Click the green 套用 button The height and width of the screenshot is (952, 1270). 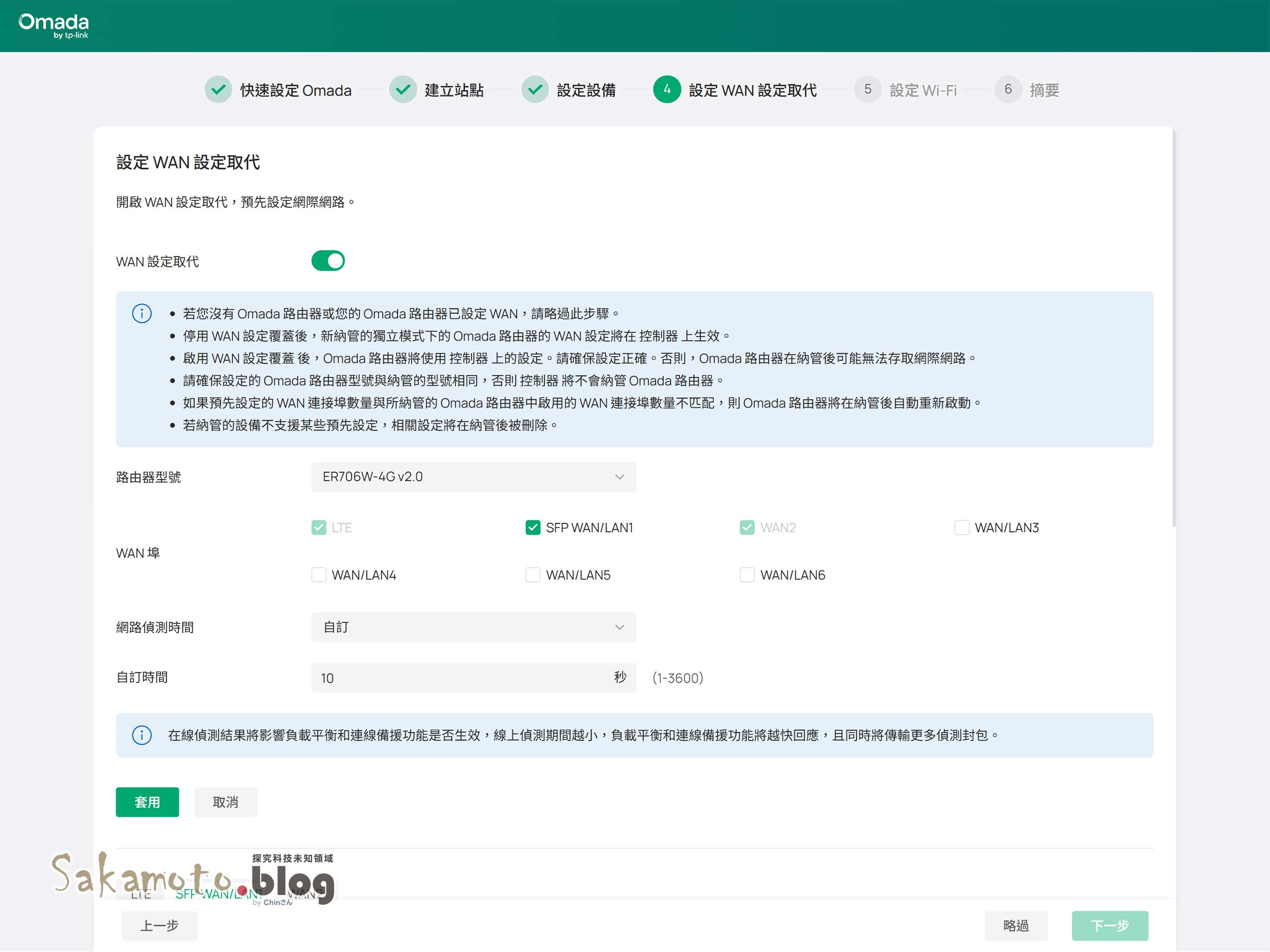click(147, 802)
